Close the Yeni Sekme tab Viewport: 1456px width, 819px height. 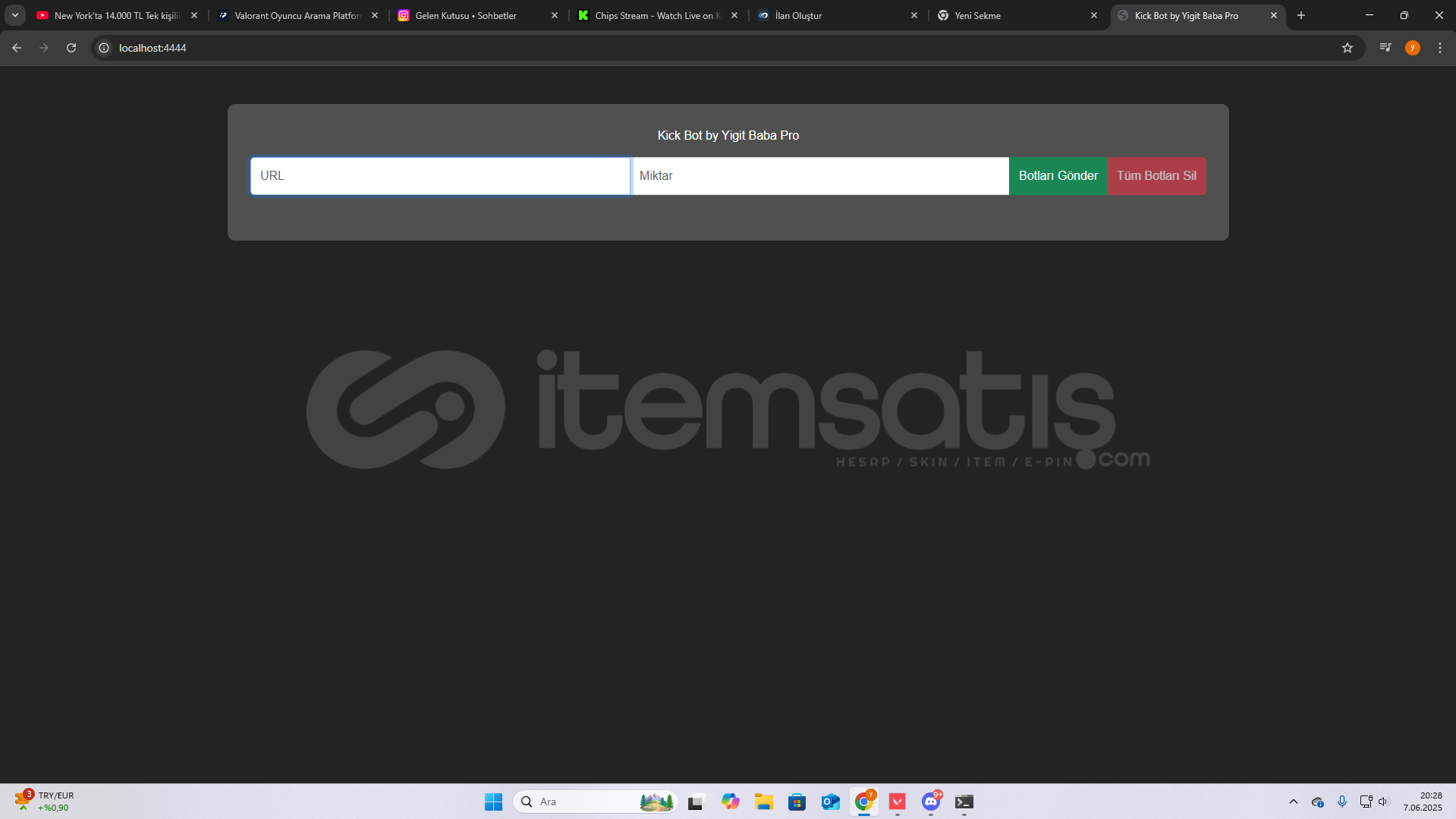coord(1093,15)
